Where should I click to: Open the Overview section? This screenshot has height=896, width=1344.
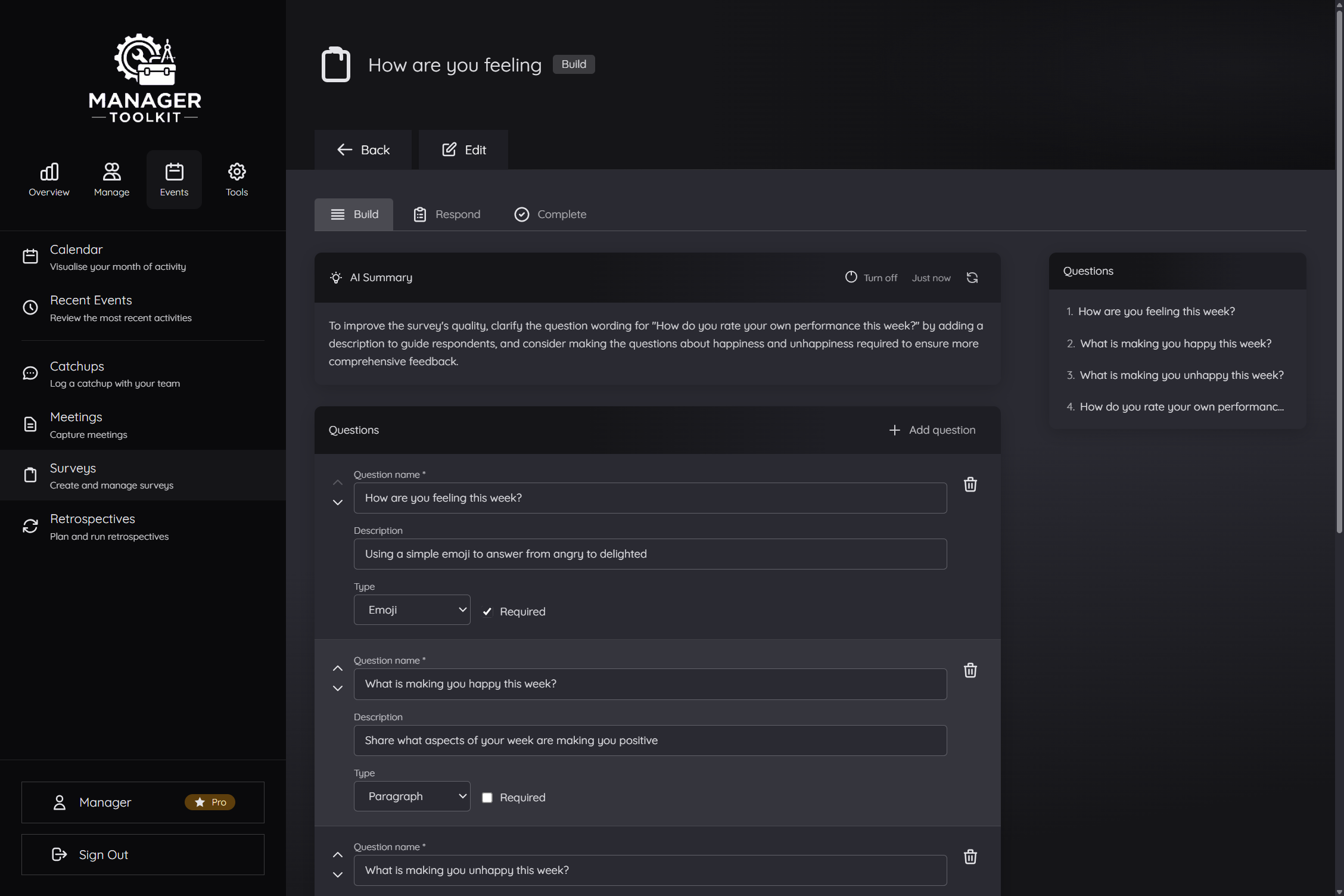49,178
